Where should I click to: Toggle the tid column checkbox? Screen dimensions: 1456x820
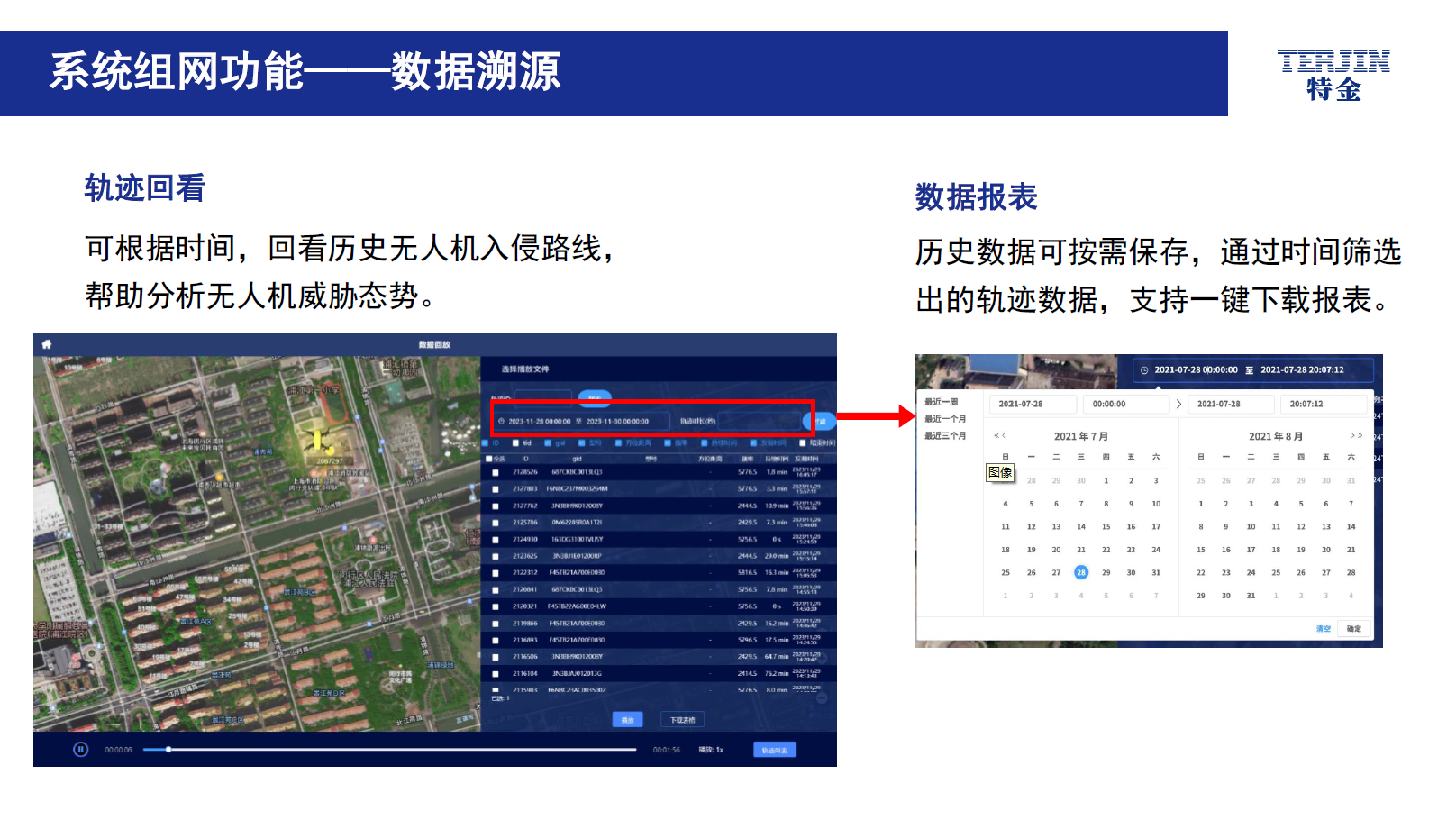coord(516,442)
